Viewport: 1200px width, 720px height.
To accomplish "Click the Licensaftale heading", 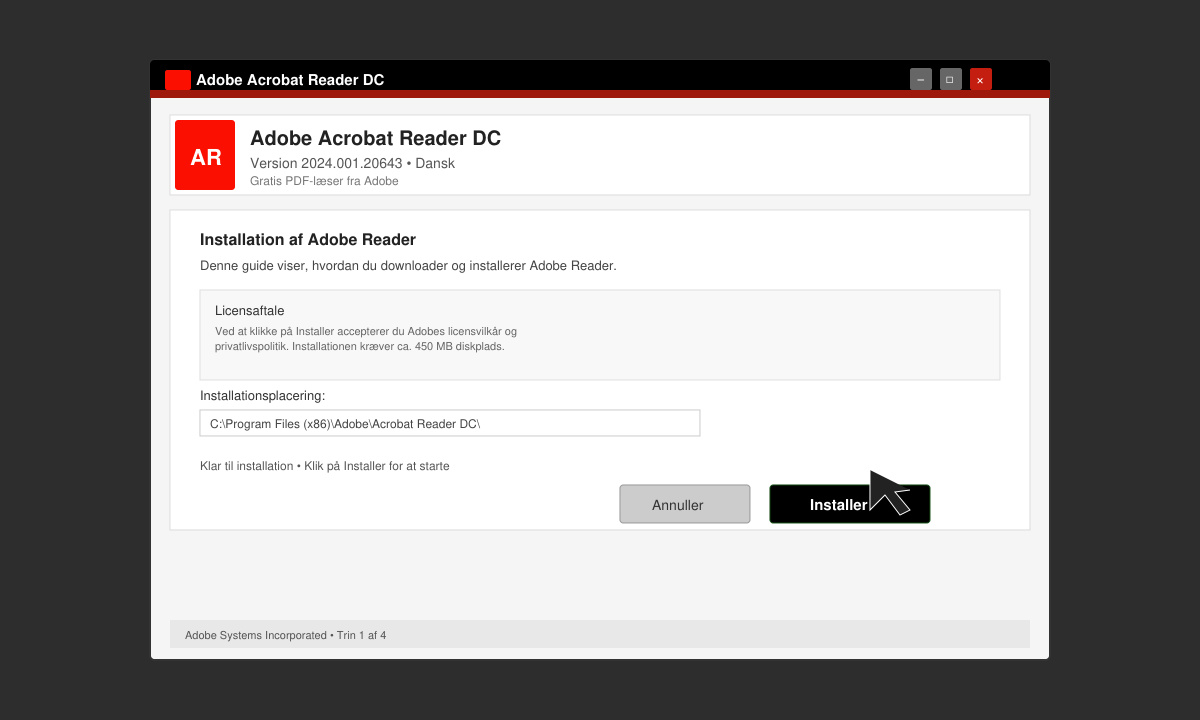I will [x=250, y=311].
